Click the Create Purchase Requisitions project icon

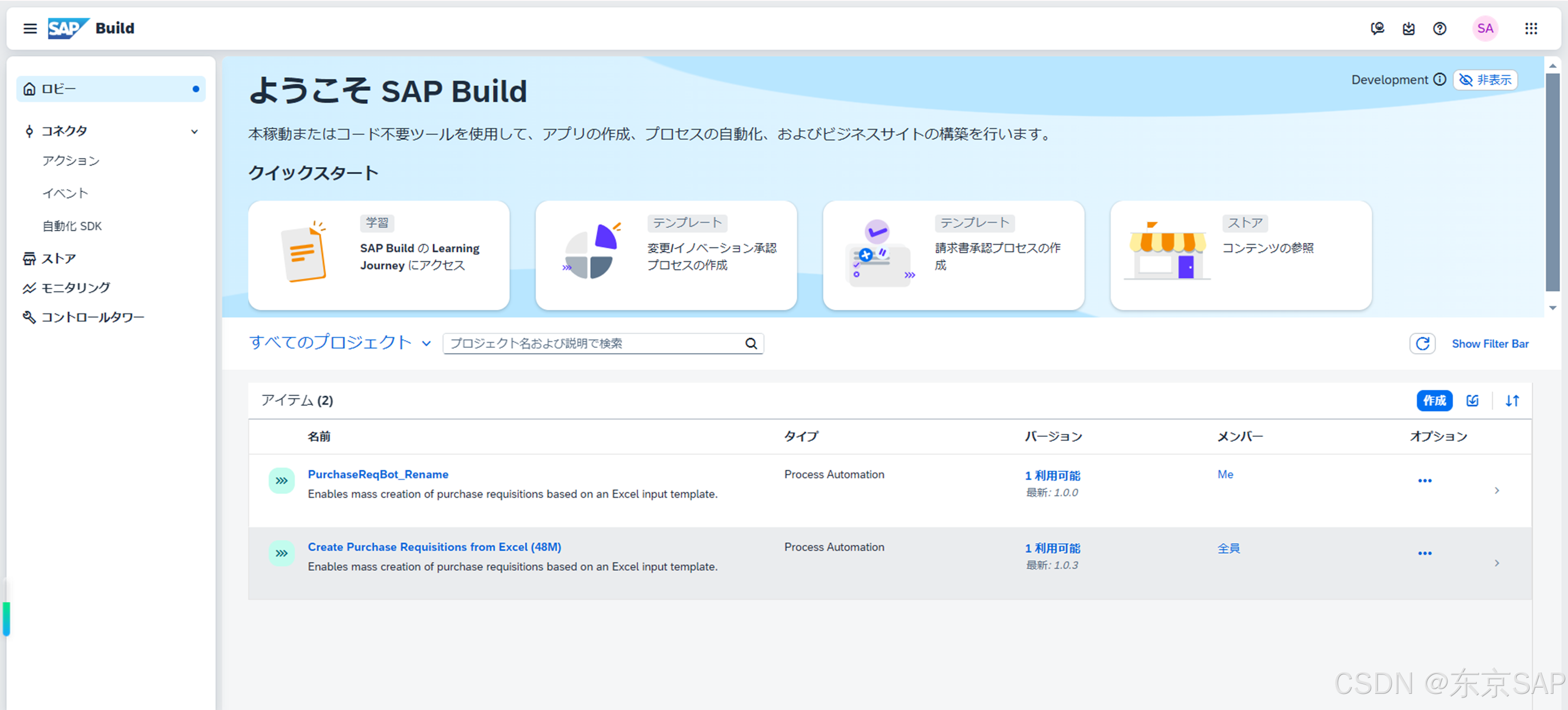pyautogui.click(x=282, y=553)
